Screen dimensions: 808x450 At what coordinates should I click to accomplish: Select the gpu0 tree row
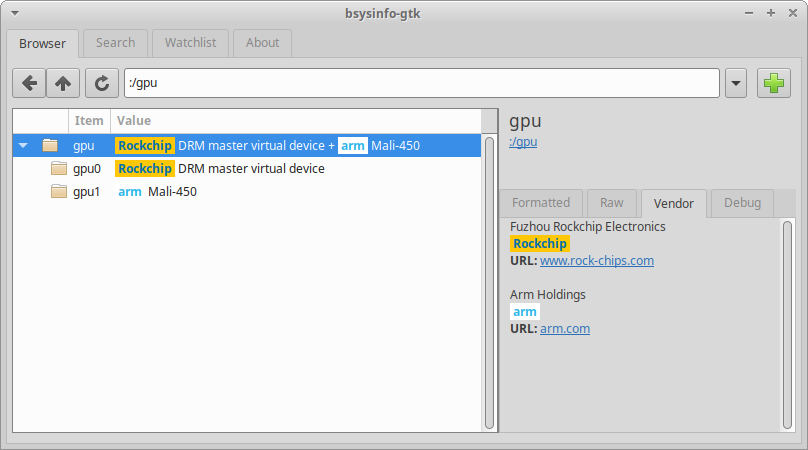247,169
